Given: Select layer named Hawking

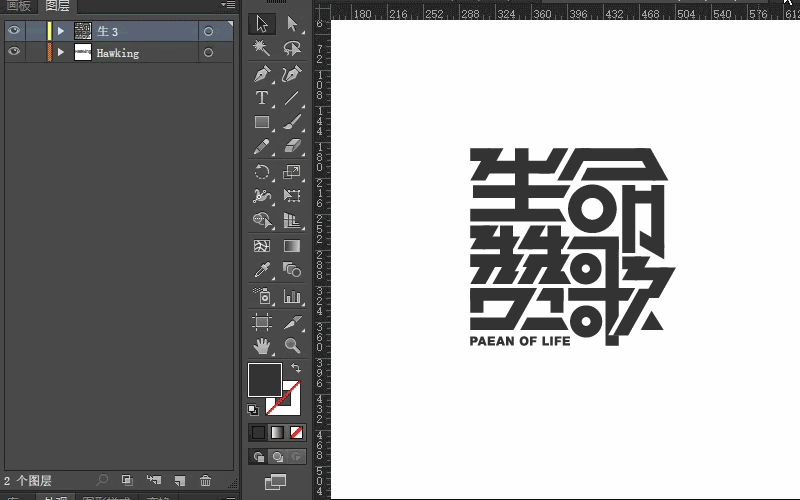Looking at the screenshot, I should (117, 53).
